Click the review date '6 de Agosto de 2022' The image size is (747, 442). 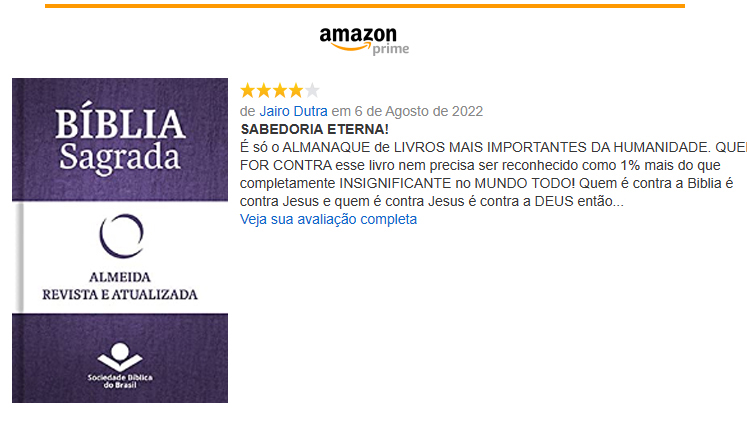pyautogui.click(x=419, y=111)
